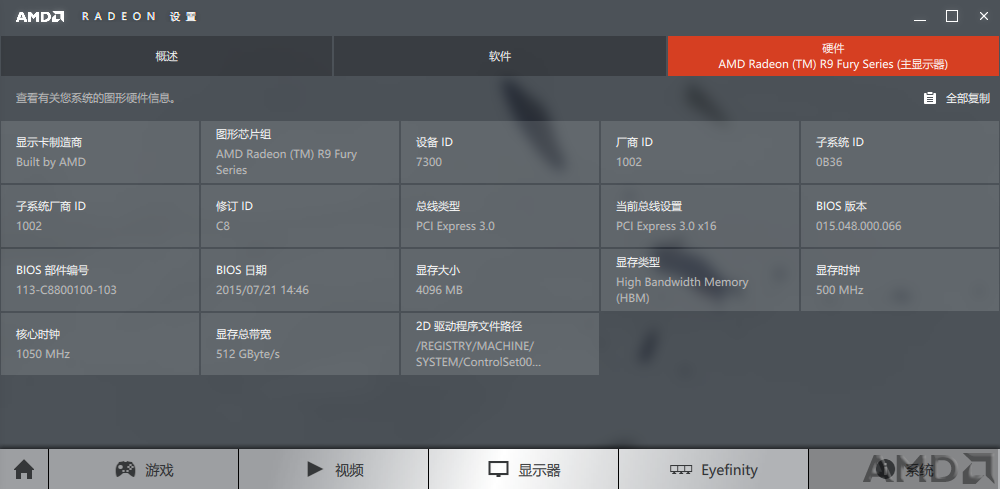Open the 显示器 section label
This screenshot has height=489, width=1000.
point(540,471)
